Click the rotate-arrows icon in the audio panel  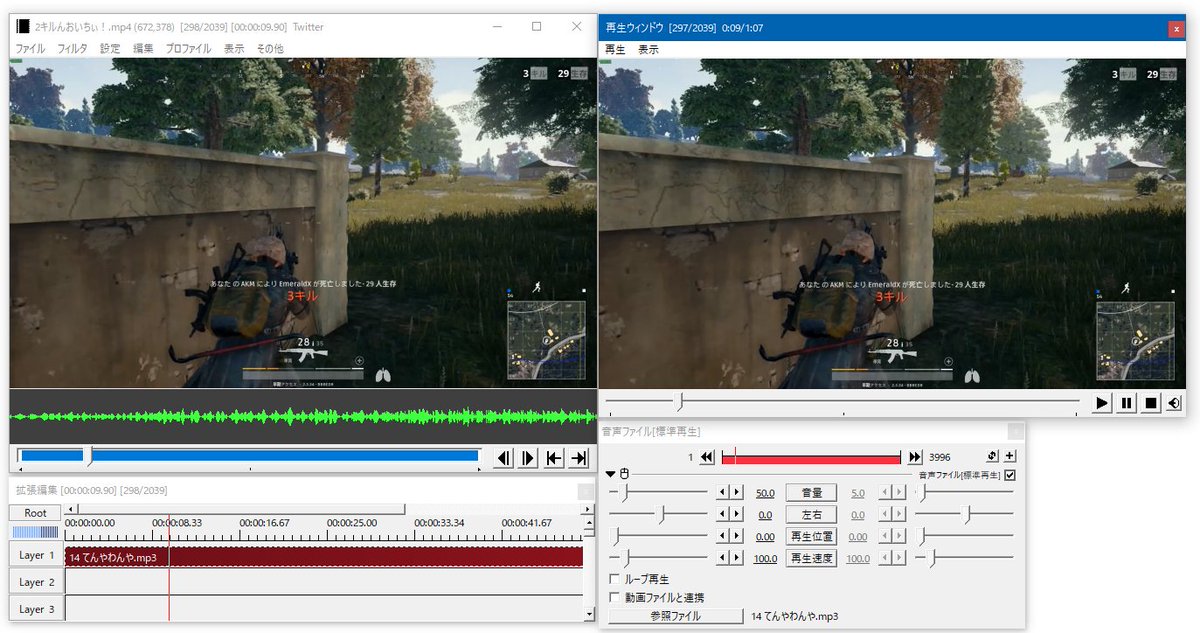pyautogui.click(x=992, y=457)
